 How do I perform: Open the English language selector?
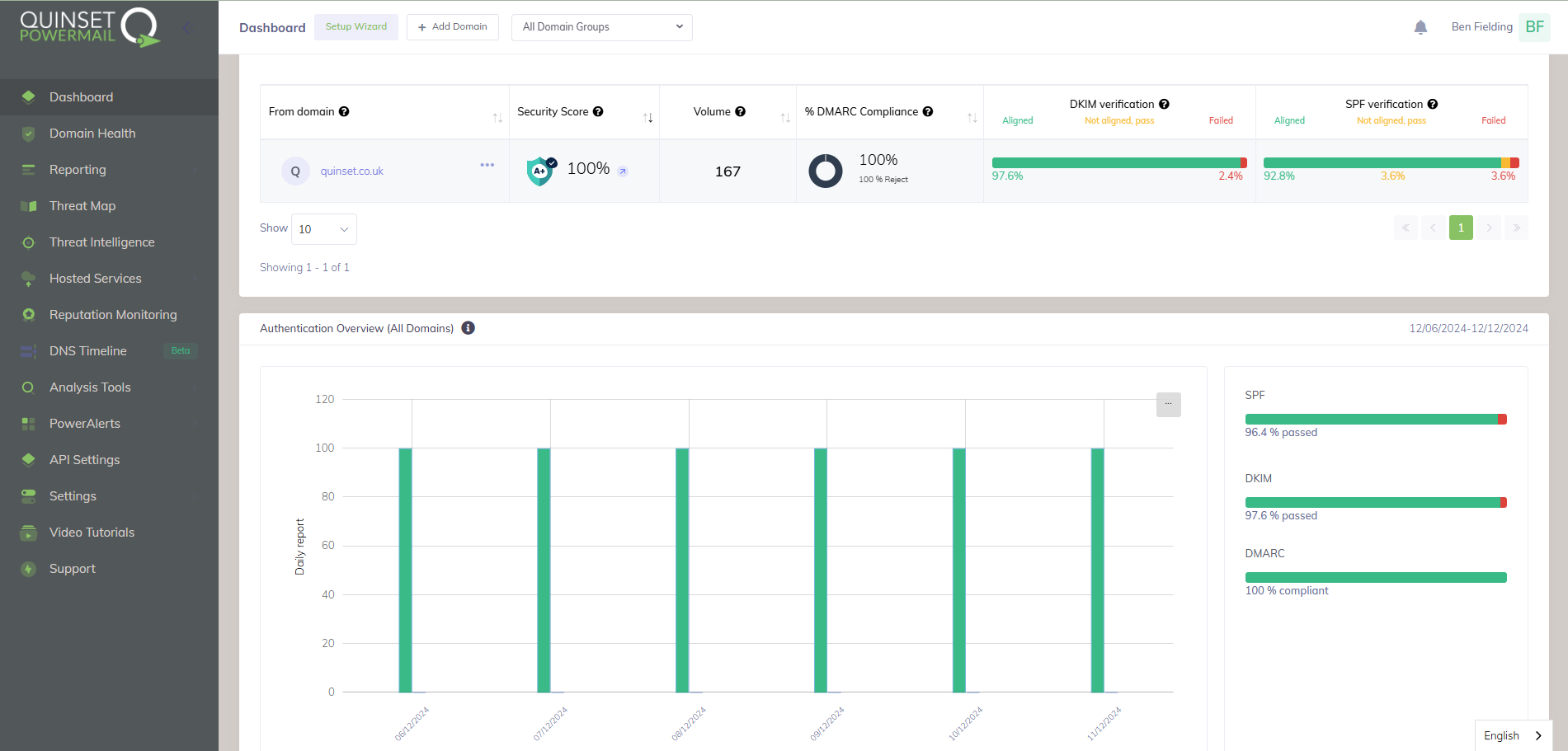click(x=1513, y=735)
